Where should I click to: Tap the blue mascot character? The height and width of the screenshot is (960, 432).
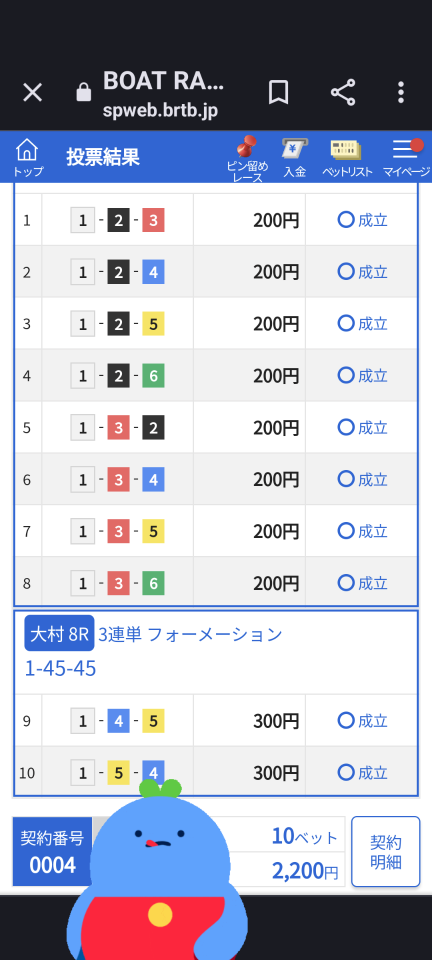[157, 869]
